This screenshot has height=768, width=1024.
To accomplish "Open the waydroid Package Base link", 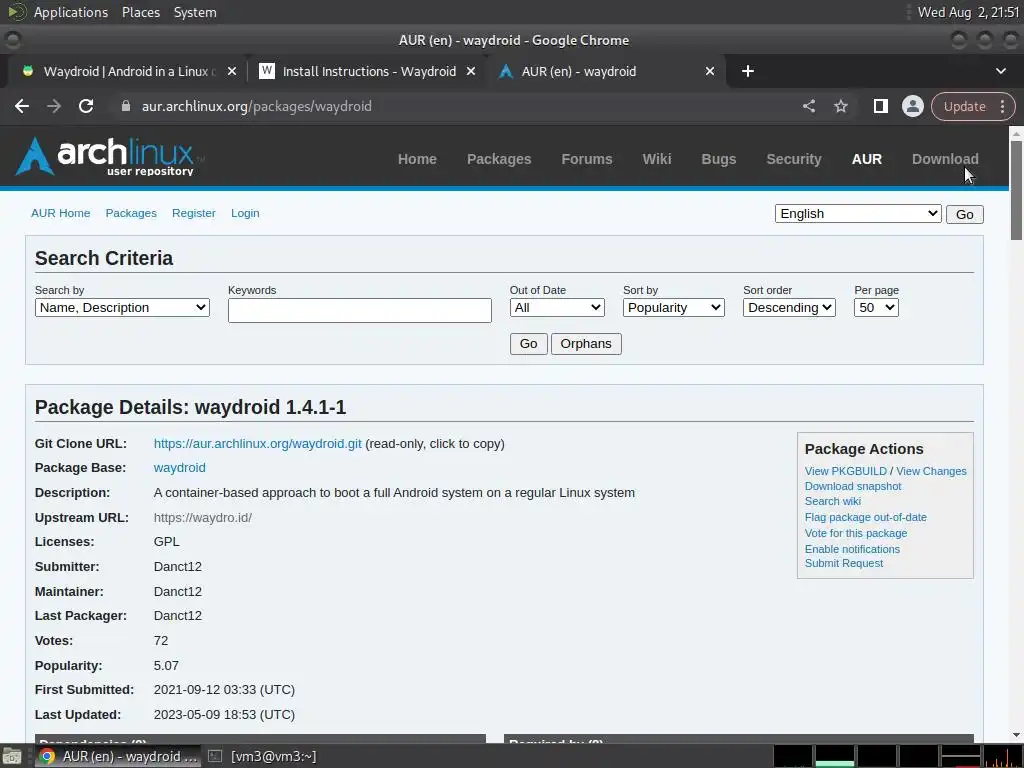I will (179, 468).
